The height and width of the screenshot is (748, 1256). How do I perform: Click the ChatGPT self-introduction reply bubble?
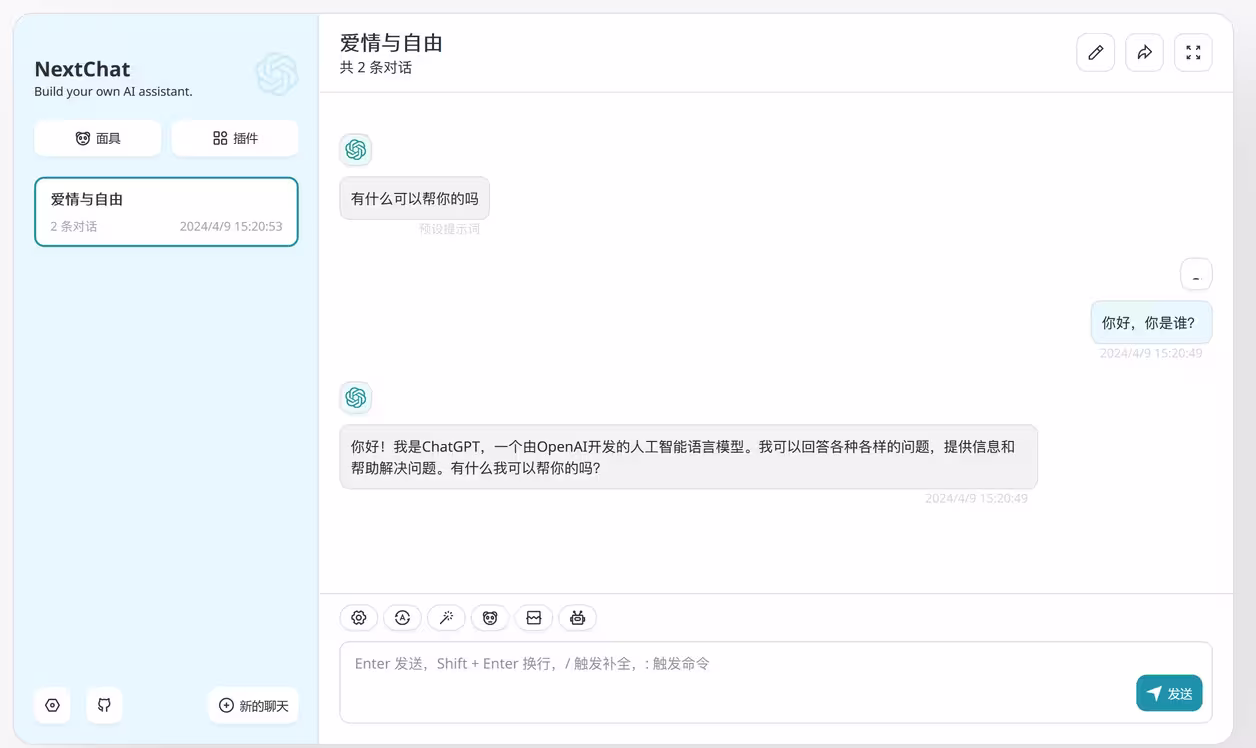pyautogui.click(x=688, y=457)
